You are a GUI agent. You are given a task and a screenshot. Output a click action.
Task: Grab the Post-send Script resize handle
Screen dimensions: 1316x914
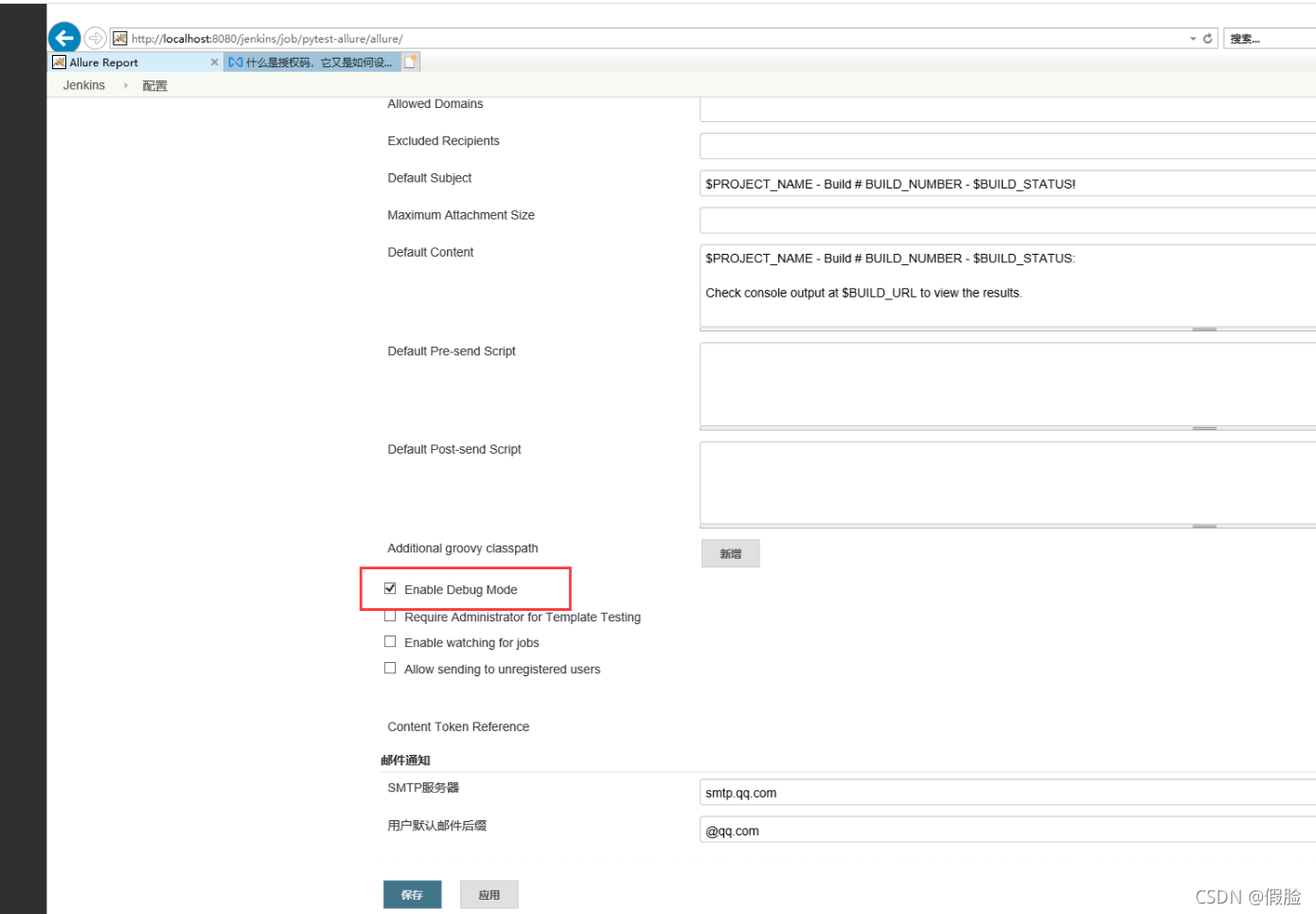tap(1204, 527)
